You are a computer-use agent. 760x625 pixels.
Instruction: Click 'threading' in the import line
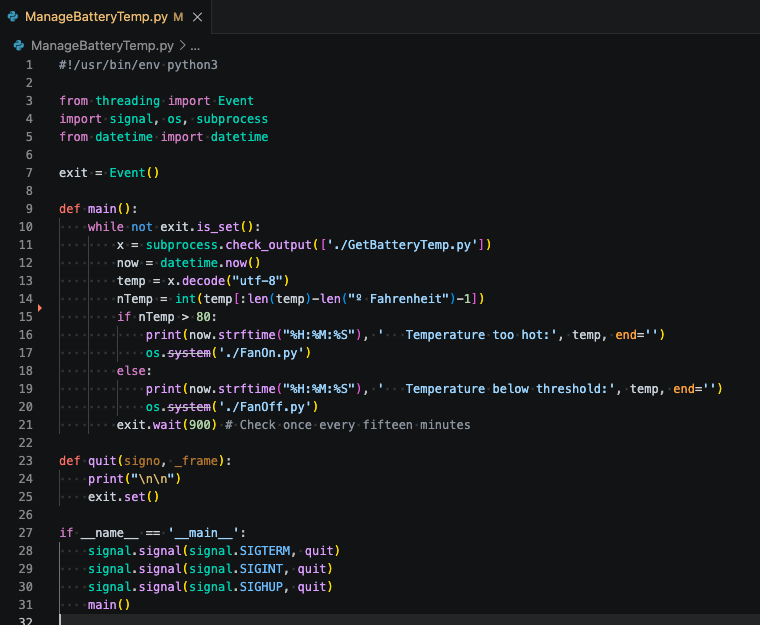[127, 101]
